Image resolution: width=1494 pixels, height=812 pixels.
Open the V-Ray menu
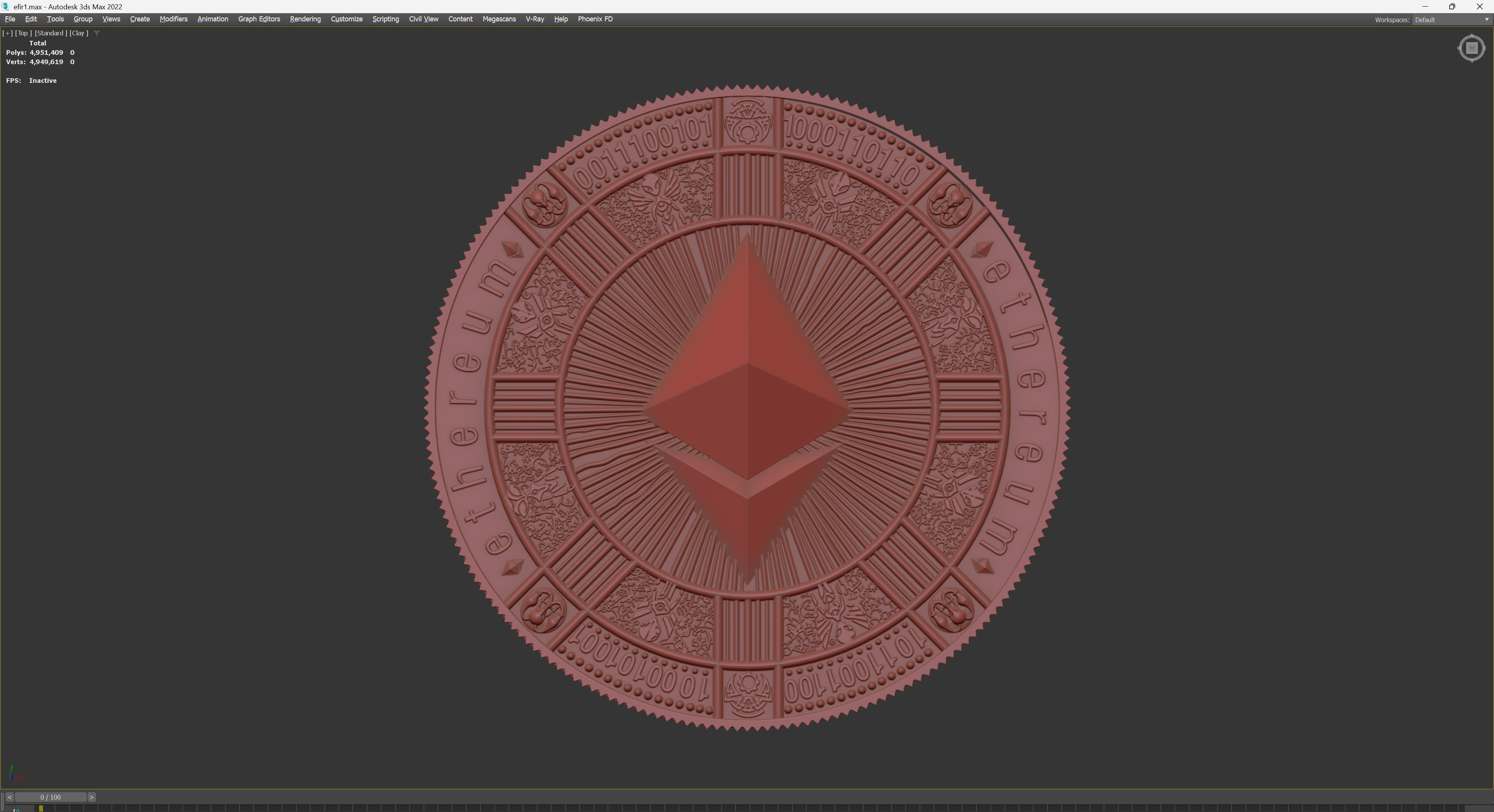(534, 19)
